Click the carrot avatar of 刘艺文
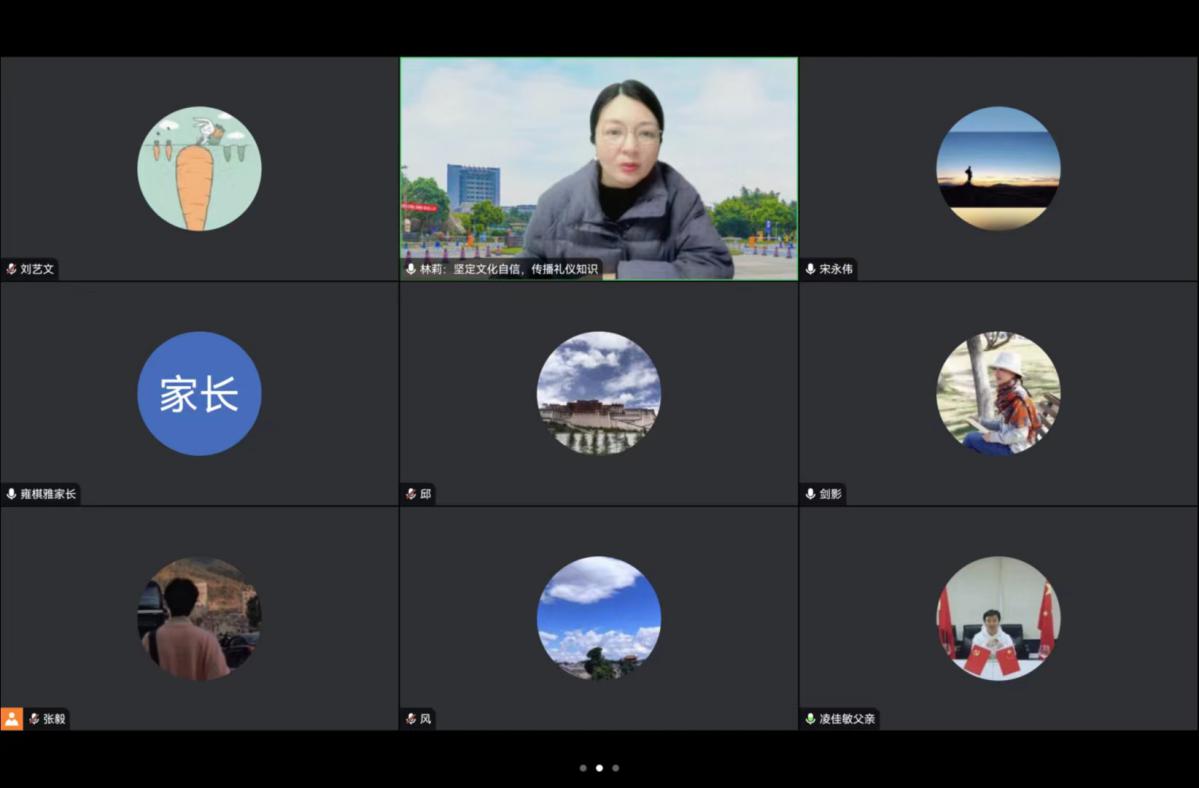This screenshot has height=788, width=1199. click(x=199, y=169)
